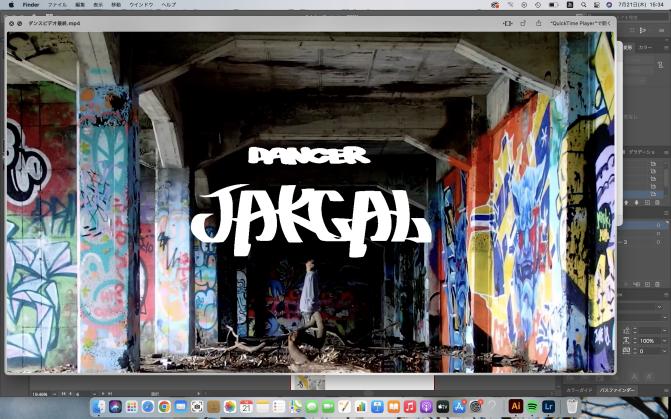This screenshot has height=419, width=671.
Task: Switch to the パスファインダー tab in Illustrator
Action: pos(616,390)
